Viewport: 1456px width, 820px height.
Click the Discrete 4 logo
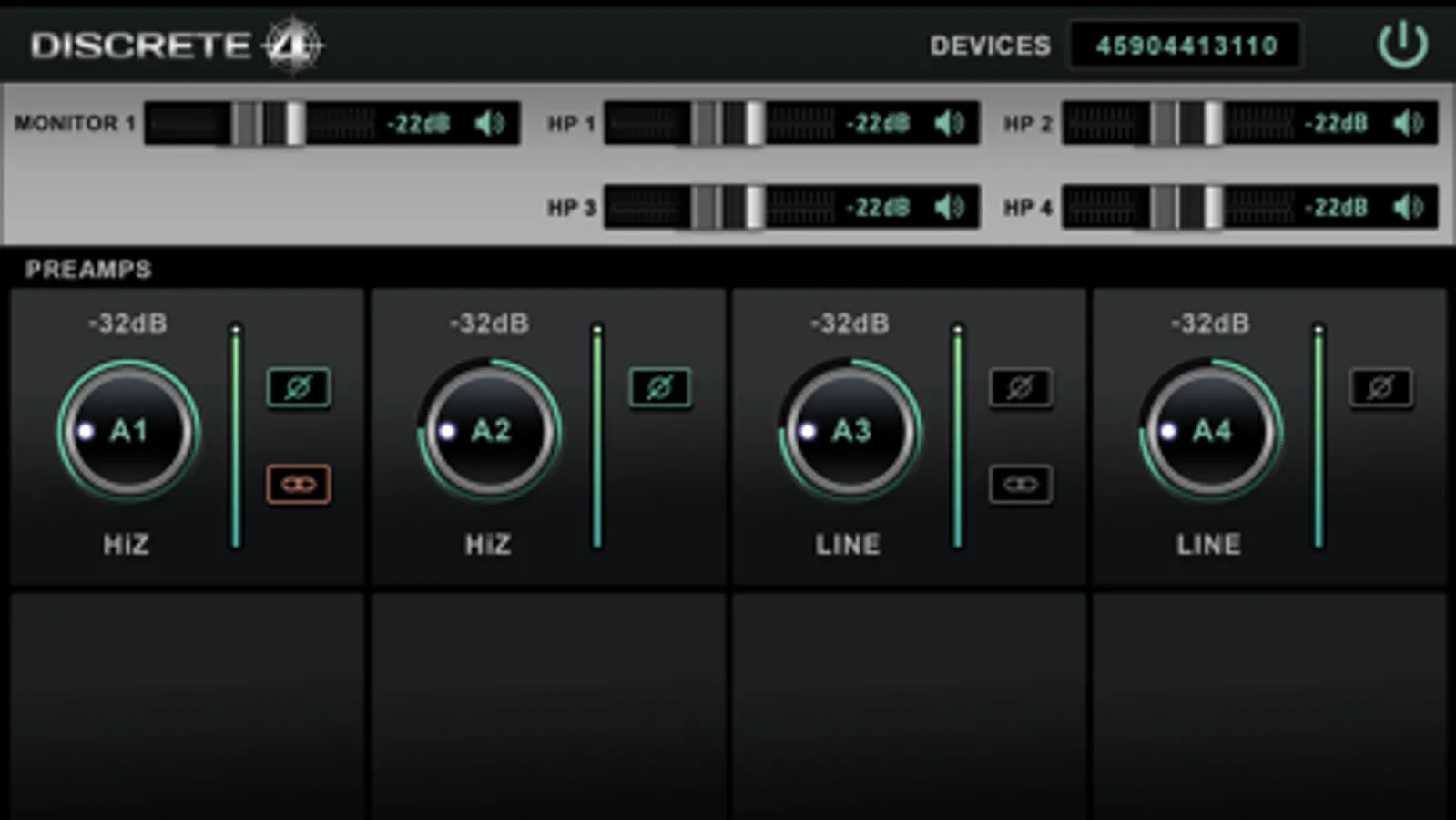pyautogui.click(x=177, y=44)
